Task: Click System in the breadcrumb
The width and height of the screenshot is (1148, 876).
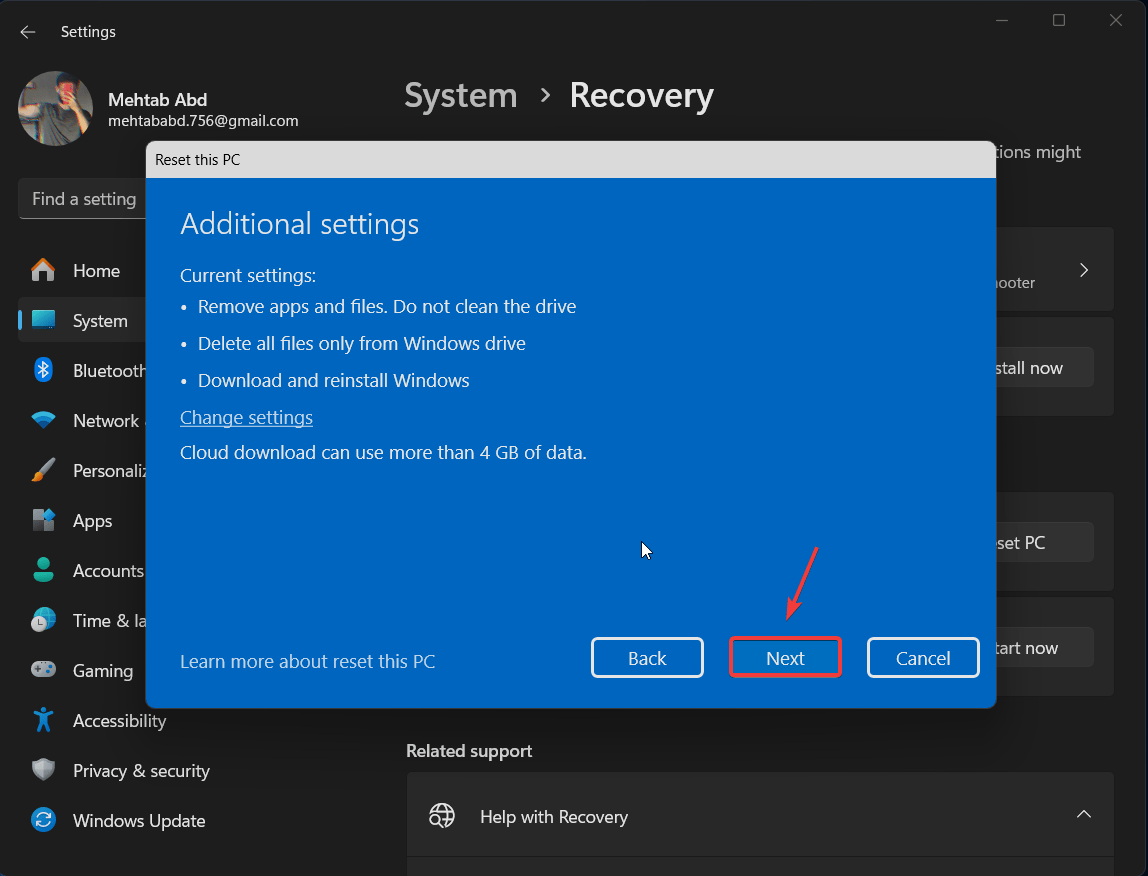Action: pos(461,96)
